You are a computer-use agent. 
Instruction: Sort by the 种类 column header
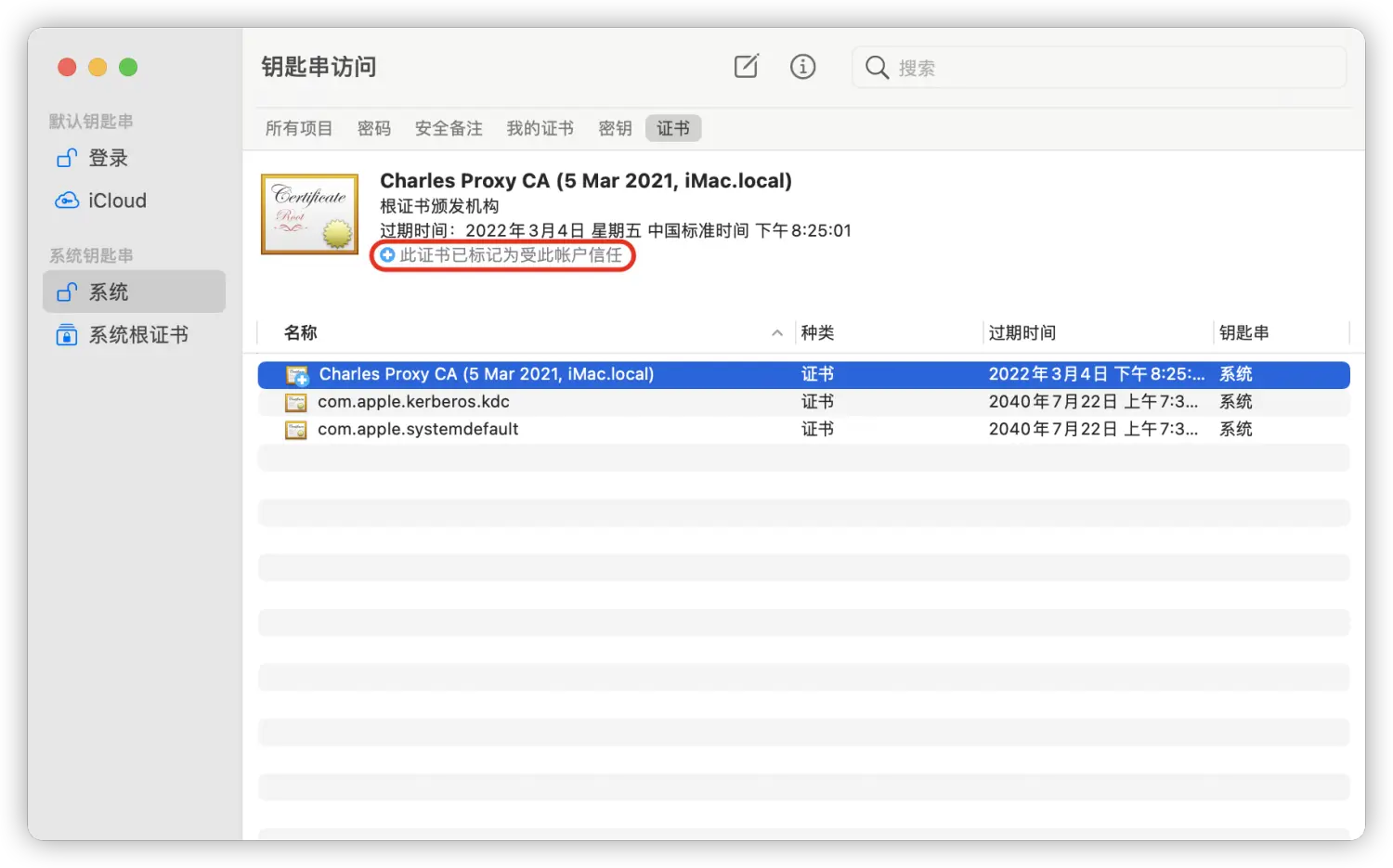click(x=818, y=332)
